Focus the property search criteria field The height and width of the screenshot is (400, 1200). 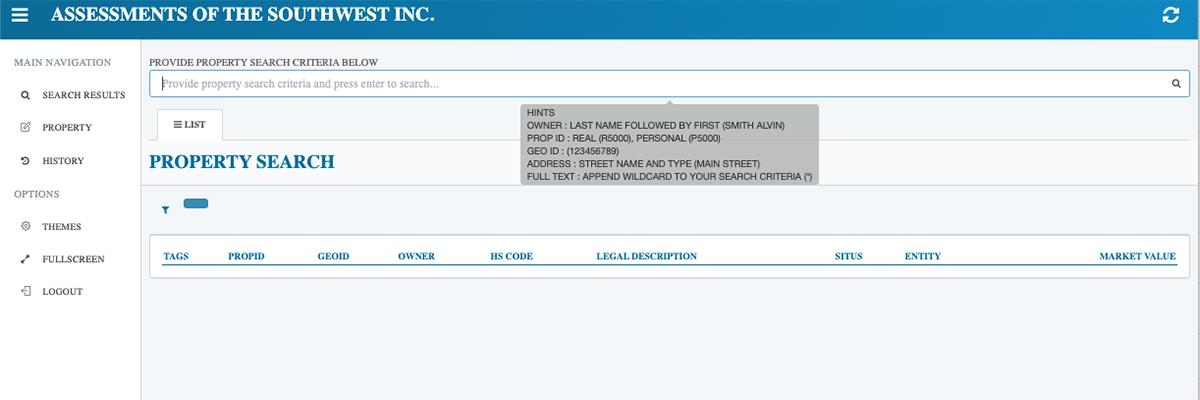point(660,84)
